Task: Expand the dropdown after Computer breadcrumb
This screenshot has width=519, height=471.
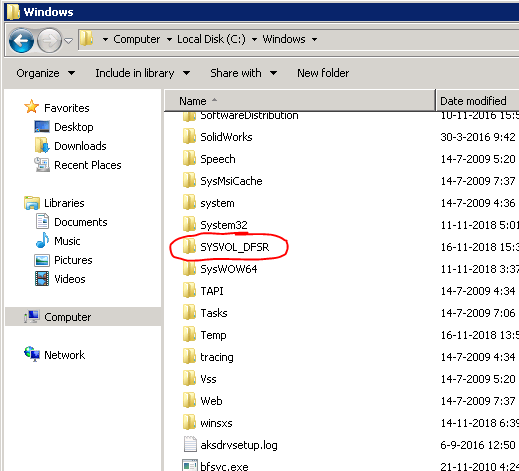Action: point(169,40)
